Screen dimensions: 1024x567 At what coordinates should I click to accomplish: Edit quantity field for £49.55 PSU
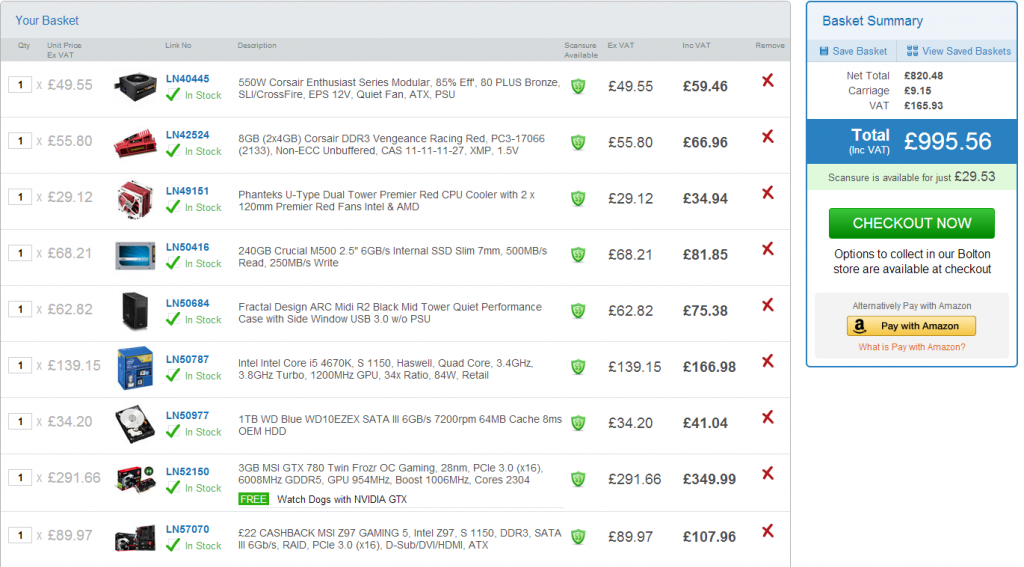20,85
